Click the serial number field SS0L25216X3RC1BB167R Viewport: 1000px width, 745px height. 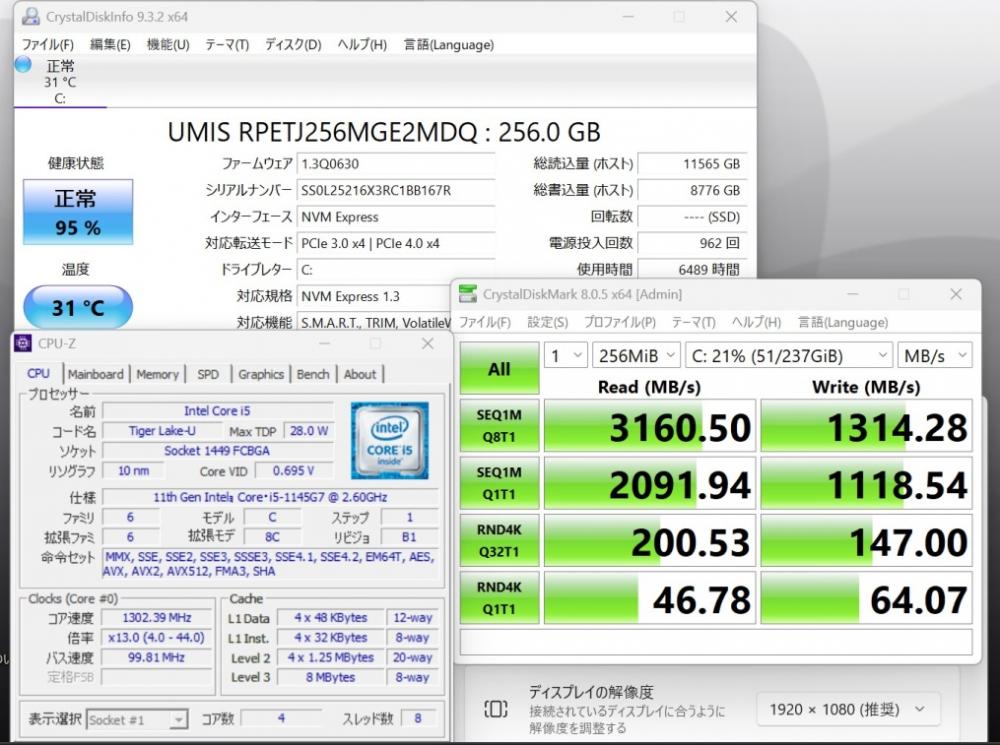tap(395, 190)
